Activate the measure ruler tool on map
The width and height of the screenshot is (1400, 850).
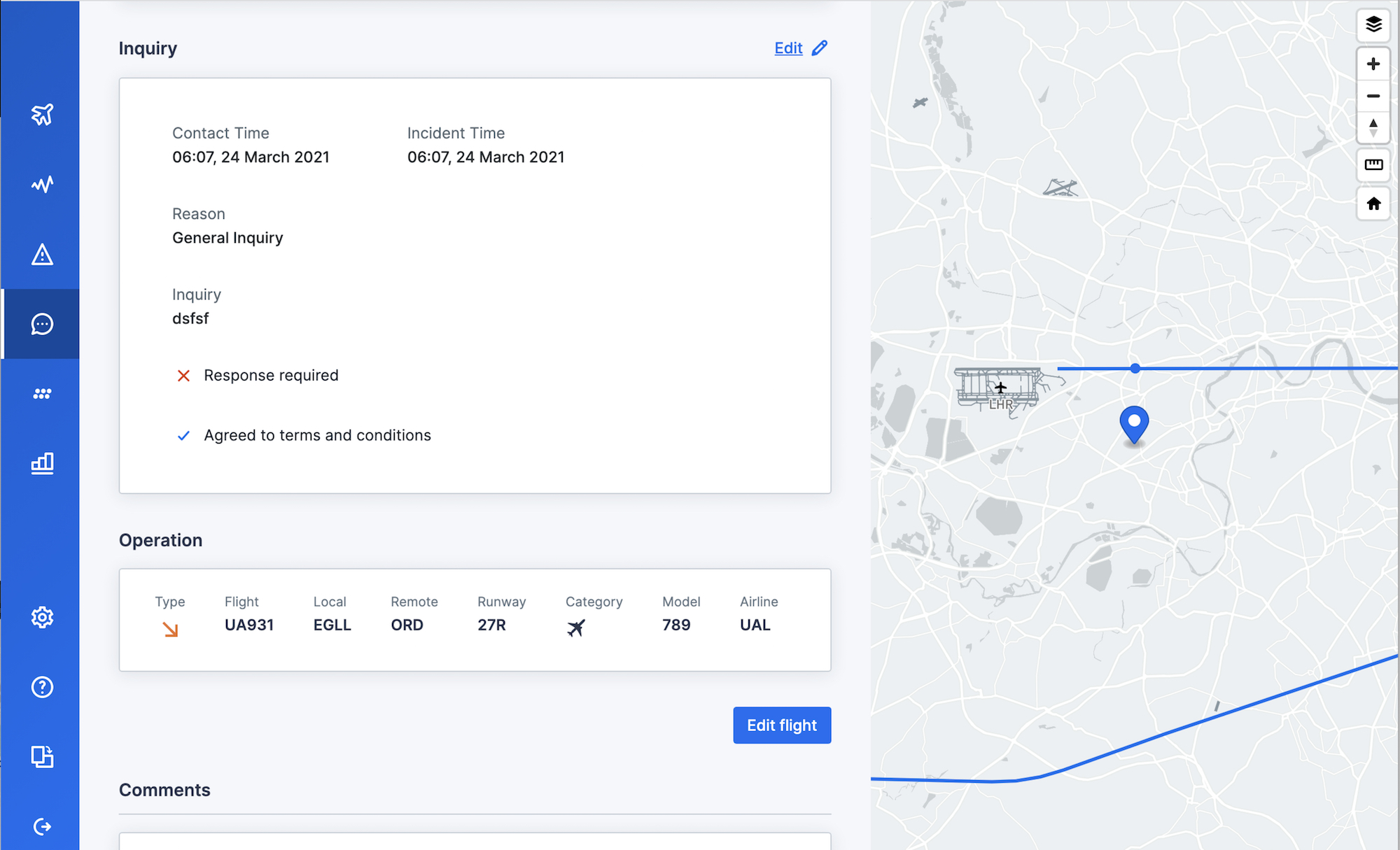point(1373,165)
